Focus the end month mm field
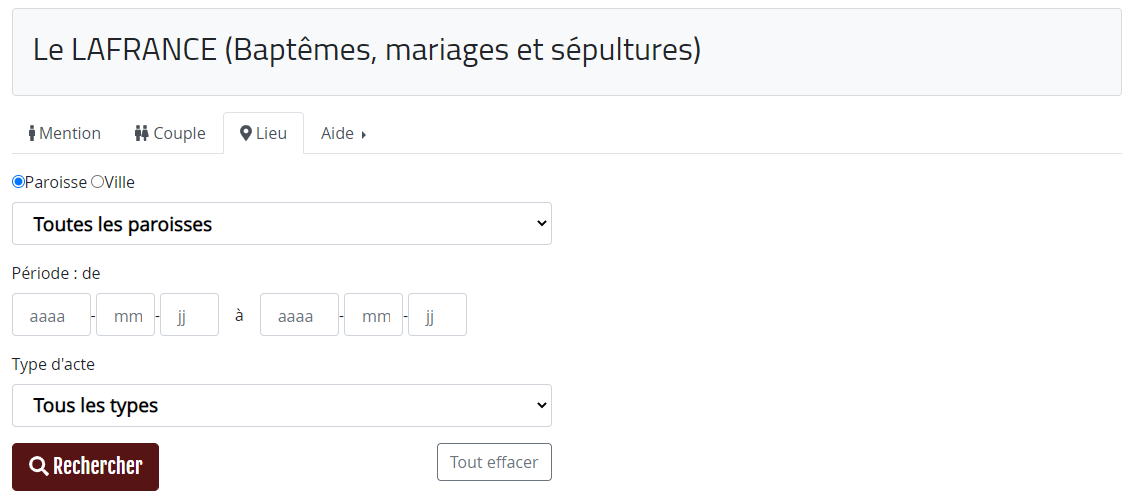 pyautogui.click(x=373, y=314)
